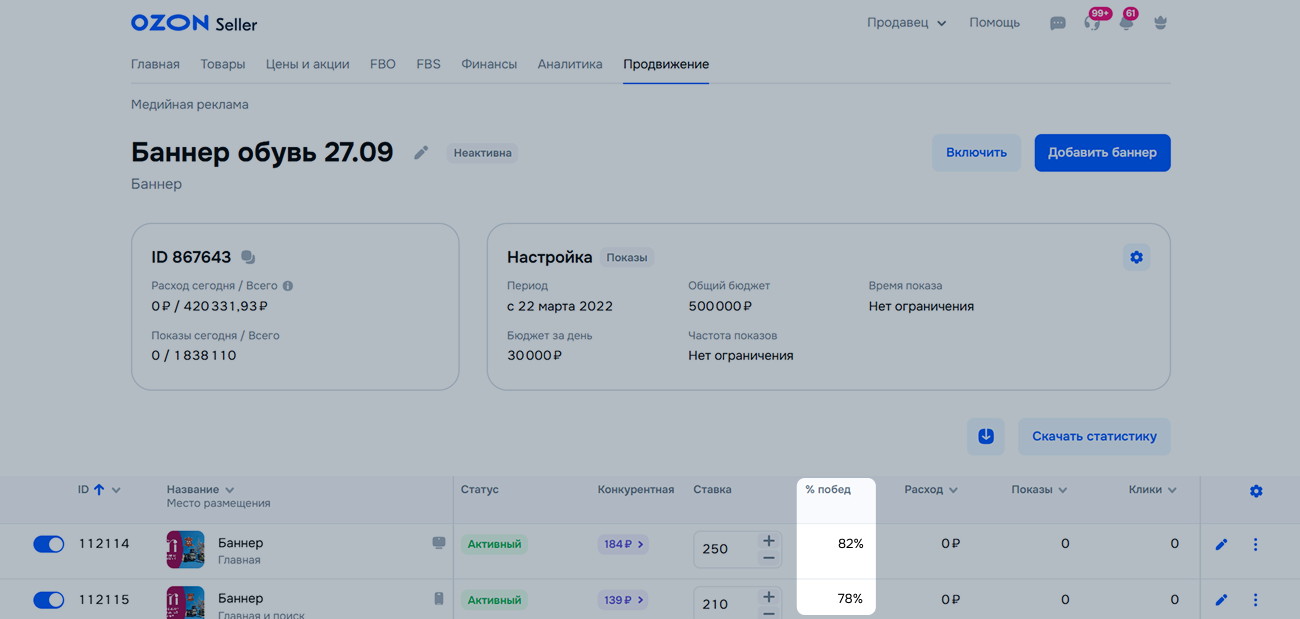Click the download arrow icon button
This screenshot has height=619, width=1300.
985,436
